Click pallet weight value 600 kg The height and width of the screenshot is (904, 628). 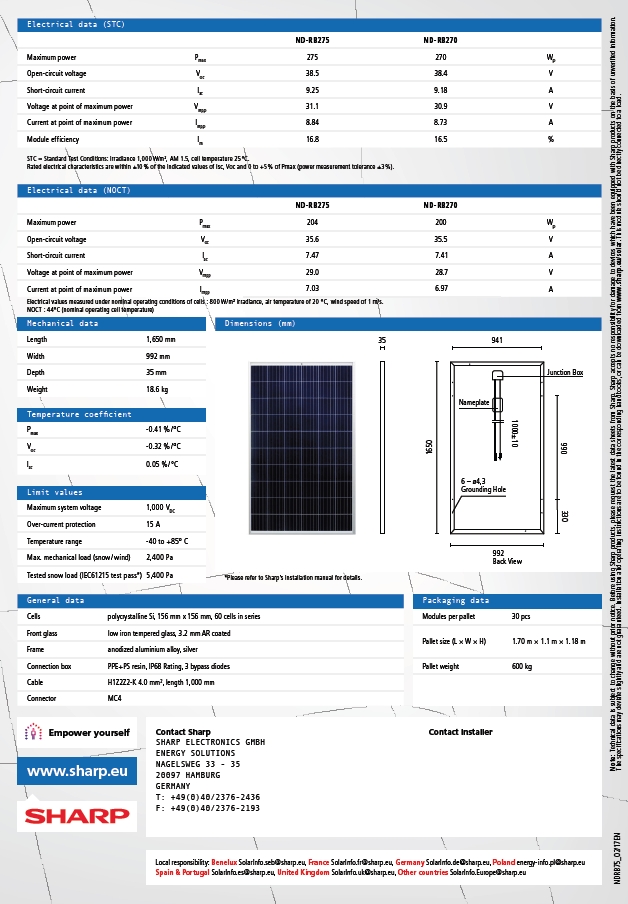pos(522,666)
